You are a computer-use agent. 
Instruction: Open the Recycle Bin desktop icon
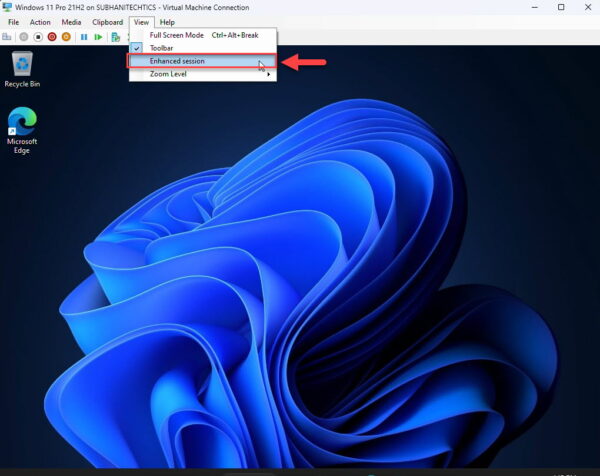pyautogui.click(x=21, y=69)
